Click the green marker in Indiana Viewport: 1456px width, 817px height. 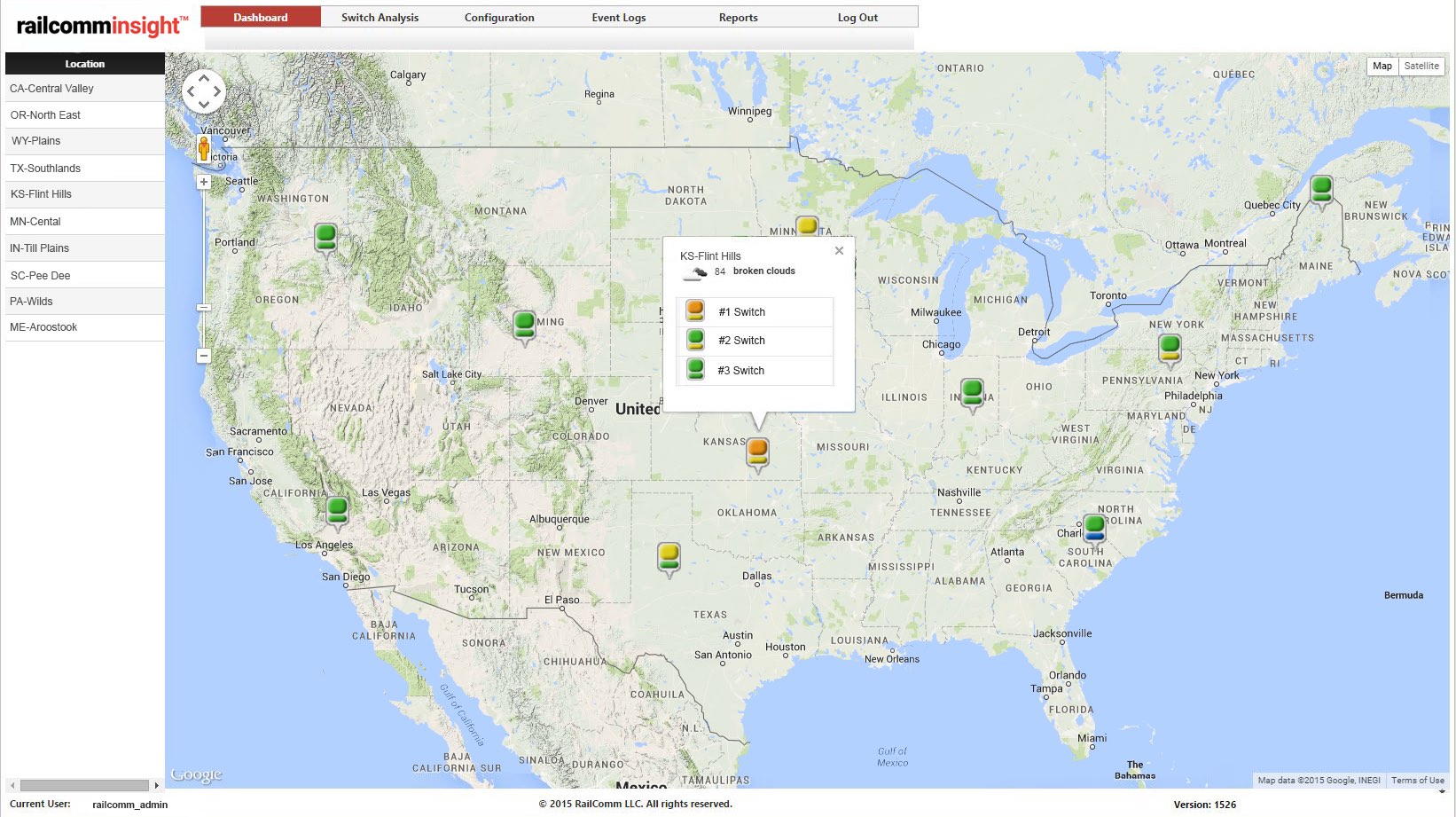coord(972,394)
